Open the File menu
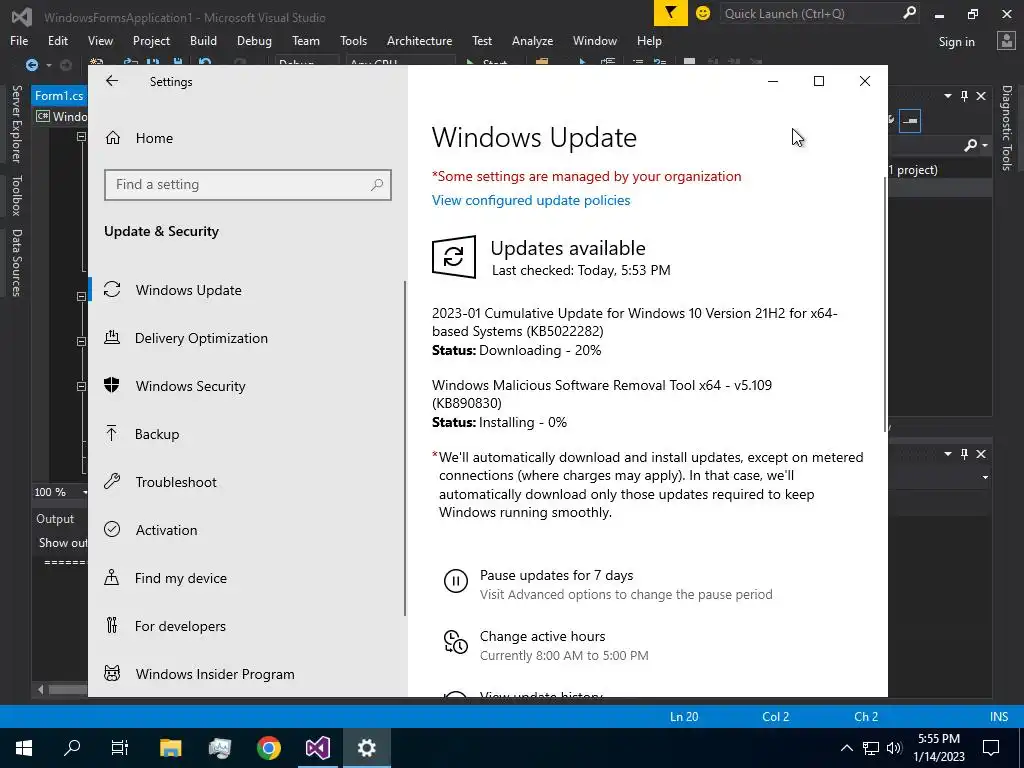The width and height of the screenshot is (1024, 768). (19, 40)
